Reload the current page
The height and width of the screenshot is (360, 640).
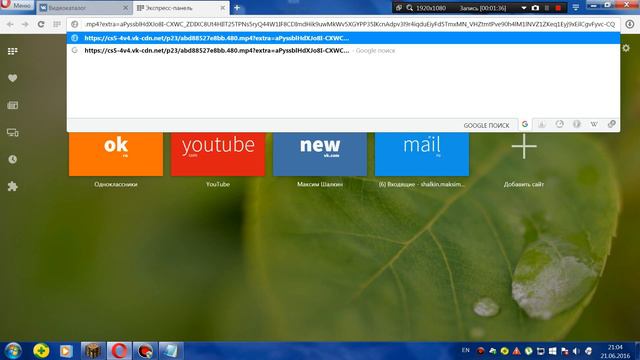(x=41, y=24)
